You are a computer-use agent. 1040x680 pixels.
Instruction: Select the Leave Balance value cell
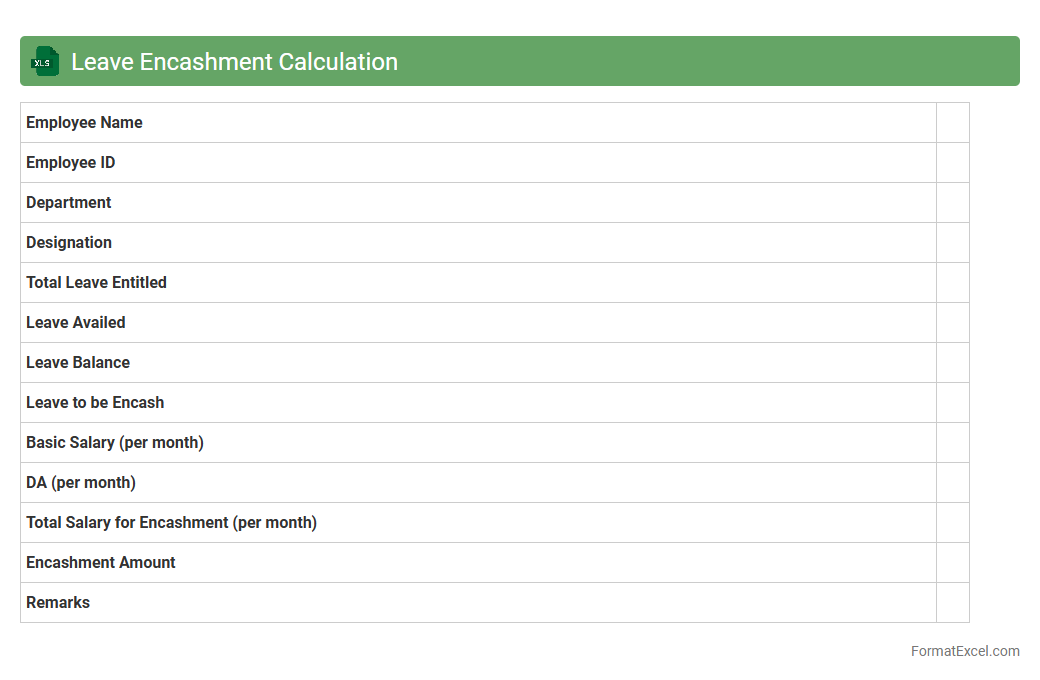pos(952,363)
